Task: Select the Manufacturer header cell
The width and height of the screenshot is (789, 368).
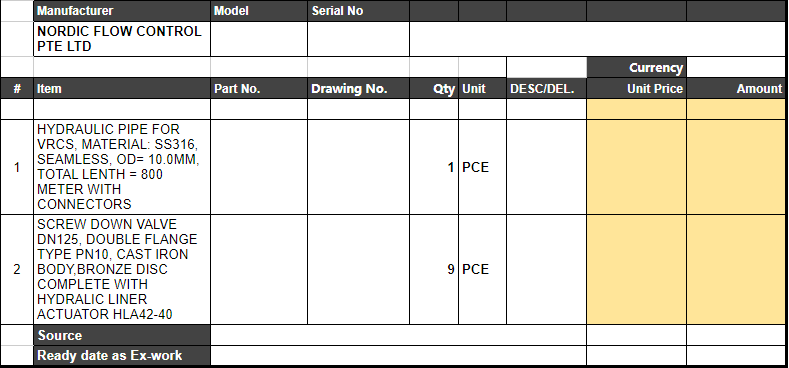Action: click(122, 11)
